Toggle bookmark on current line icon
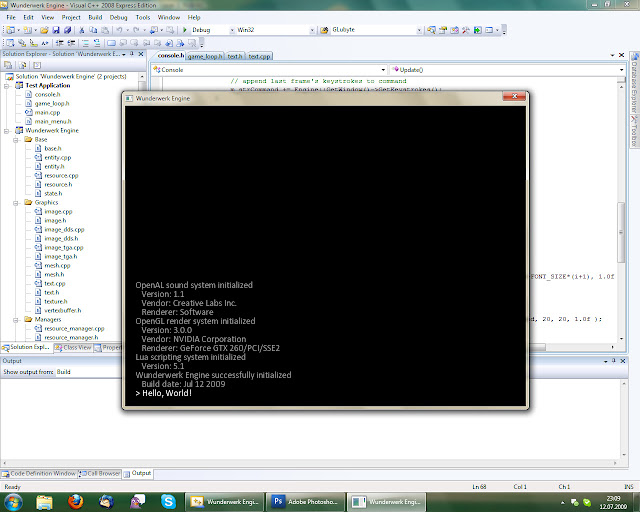This screenshot has height=512, width=640. tap(111, 42)
